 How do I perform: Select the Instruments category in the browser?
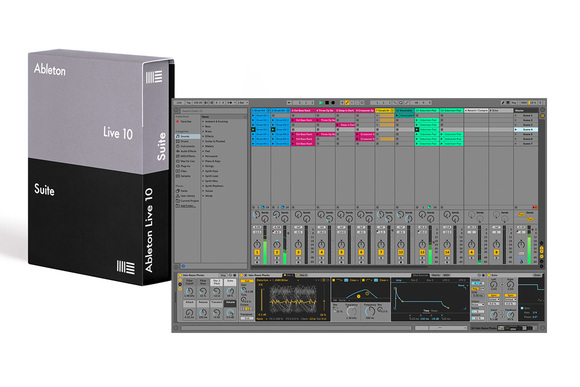click(x=188, y=146)
